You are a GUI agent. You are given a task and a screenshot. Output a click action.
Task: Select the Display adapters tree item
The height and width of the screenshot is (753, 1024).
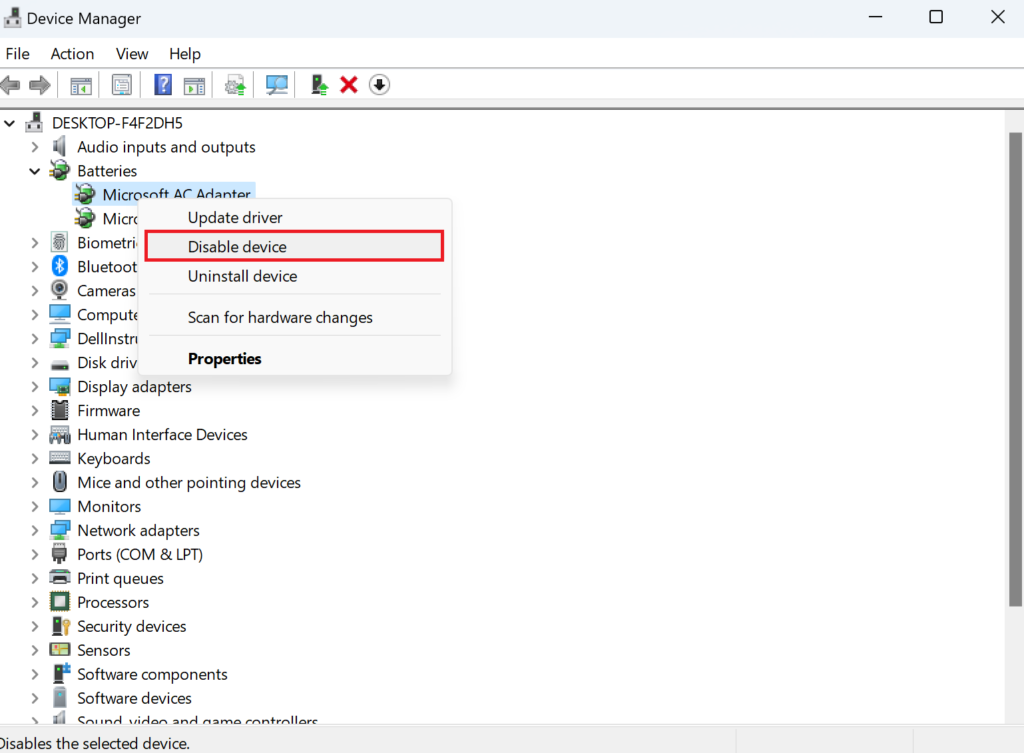coord(134,387)
